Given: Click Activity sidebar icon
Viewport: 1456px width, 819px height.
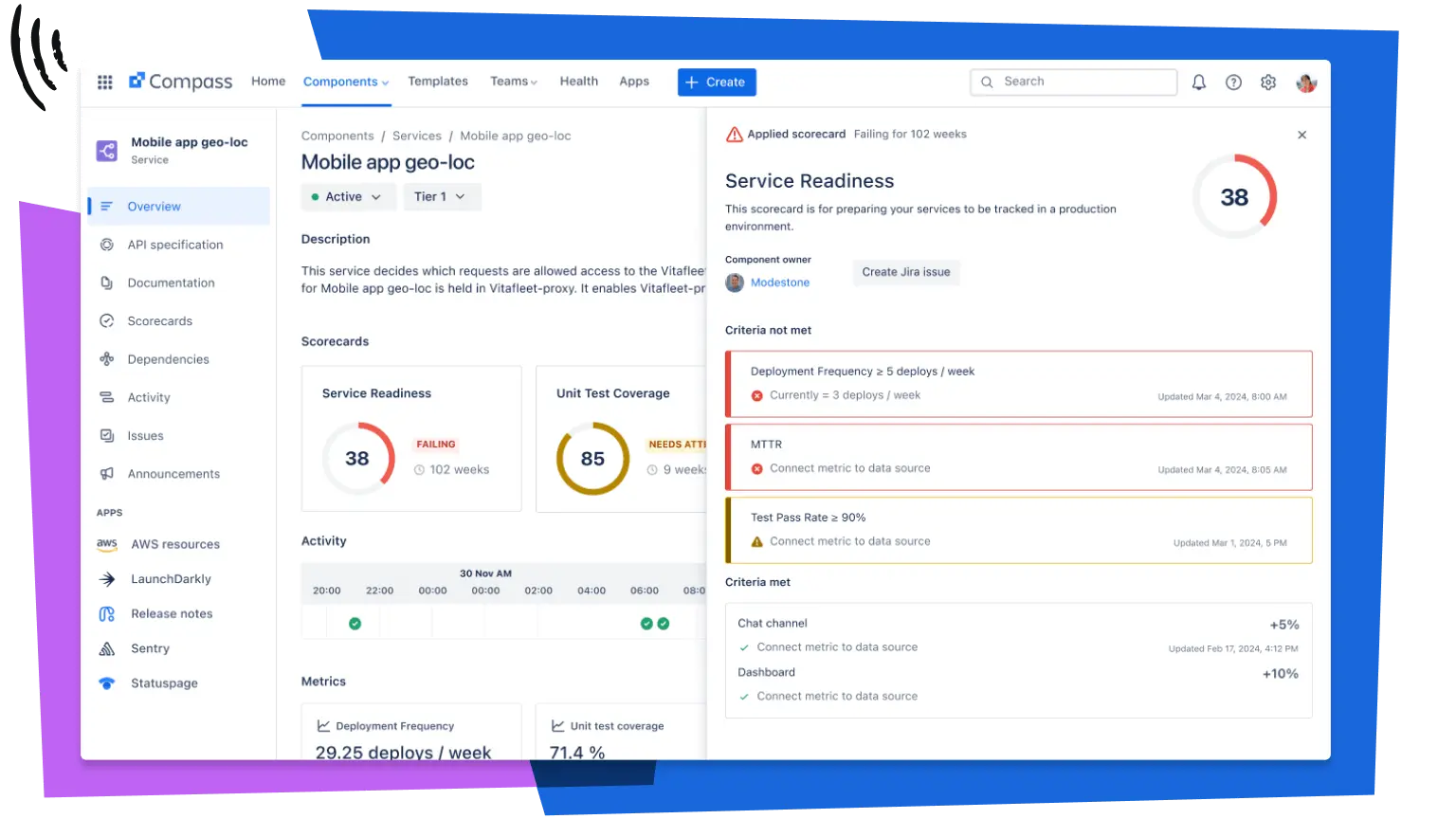Looking at the screenshot, I should click(x=107, y=397).
